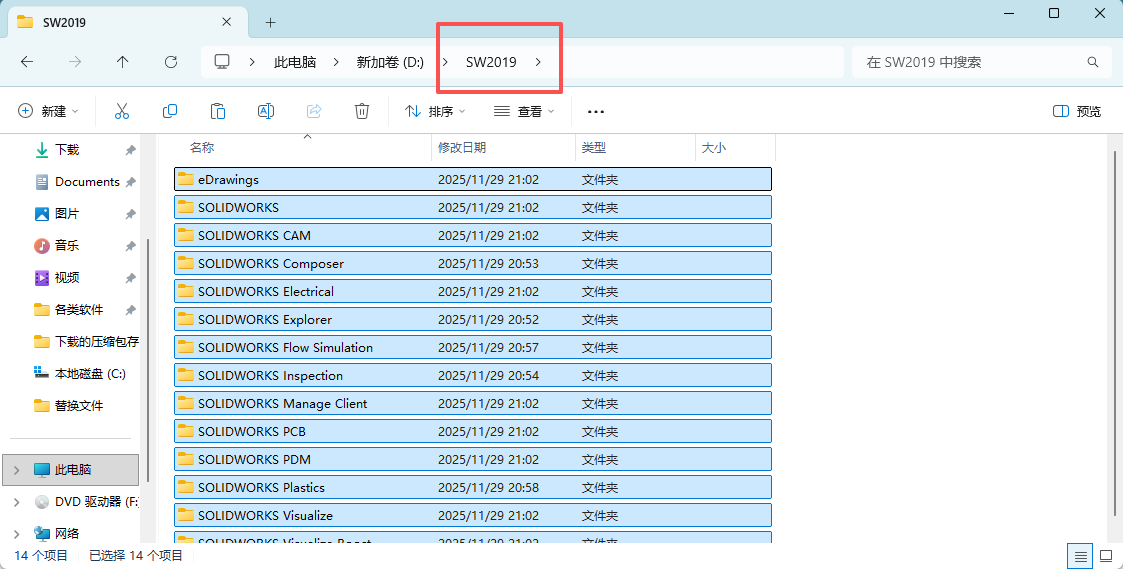Click SW2019 in the address breadcrumb

pyautogui.click(x=491, y=62)
